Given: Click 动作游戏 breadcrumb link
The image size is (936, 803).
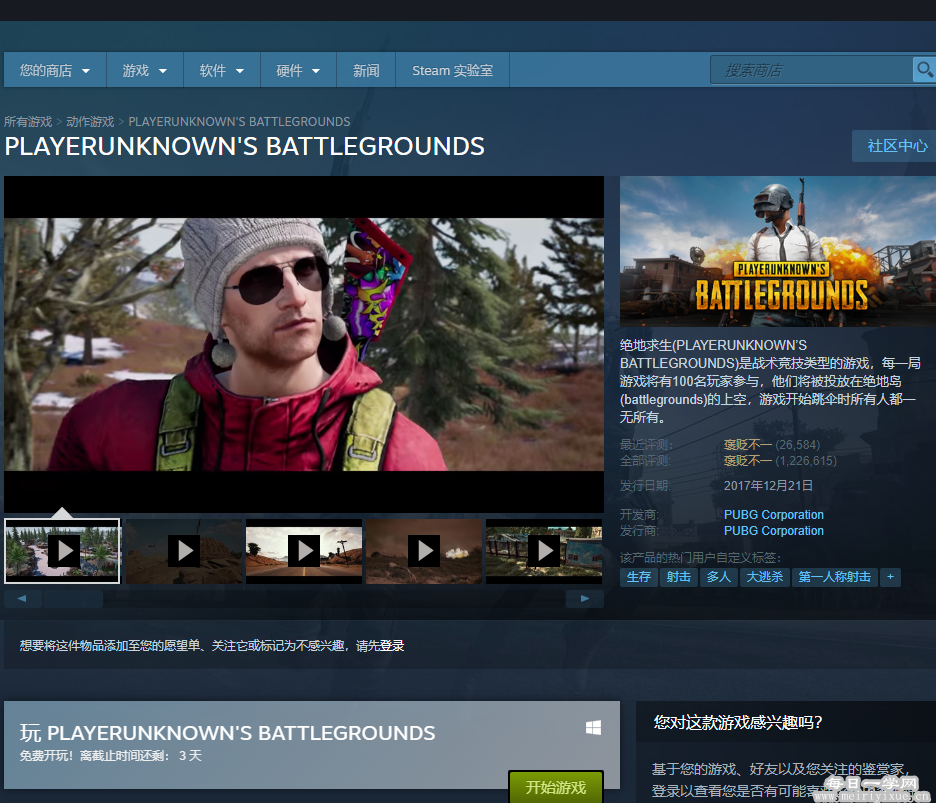Looking at the screenshot, I should pyautogui.click(x=90, y=122).
